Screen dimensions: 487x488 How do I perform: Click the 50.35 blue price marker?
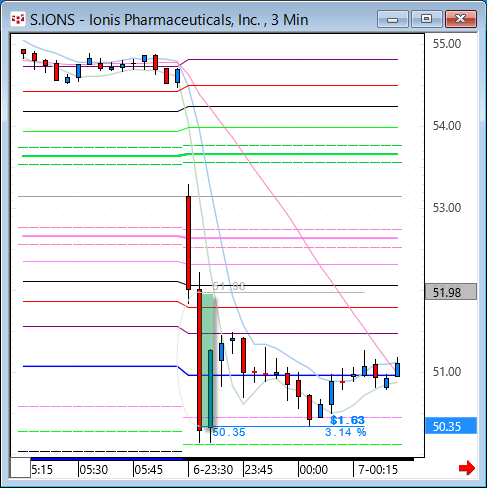[x=451, y=426]
